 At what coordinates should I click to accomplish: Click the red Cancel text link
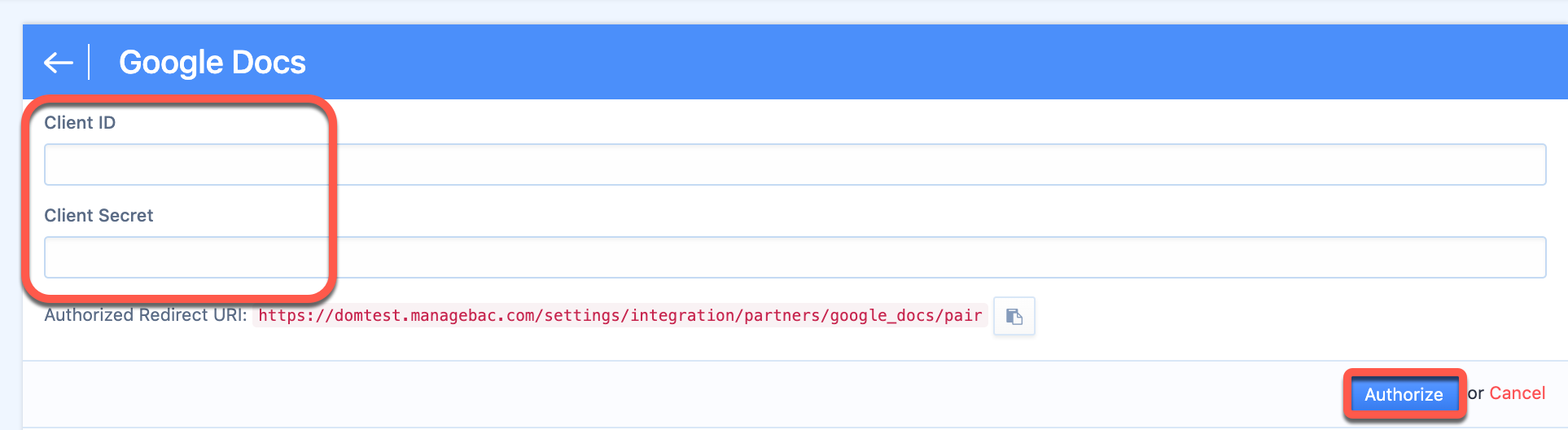click(x=1517, y=393)
